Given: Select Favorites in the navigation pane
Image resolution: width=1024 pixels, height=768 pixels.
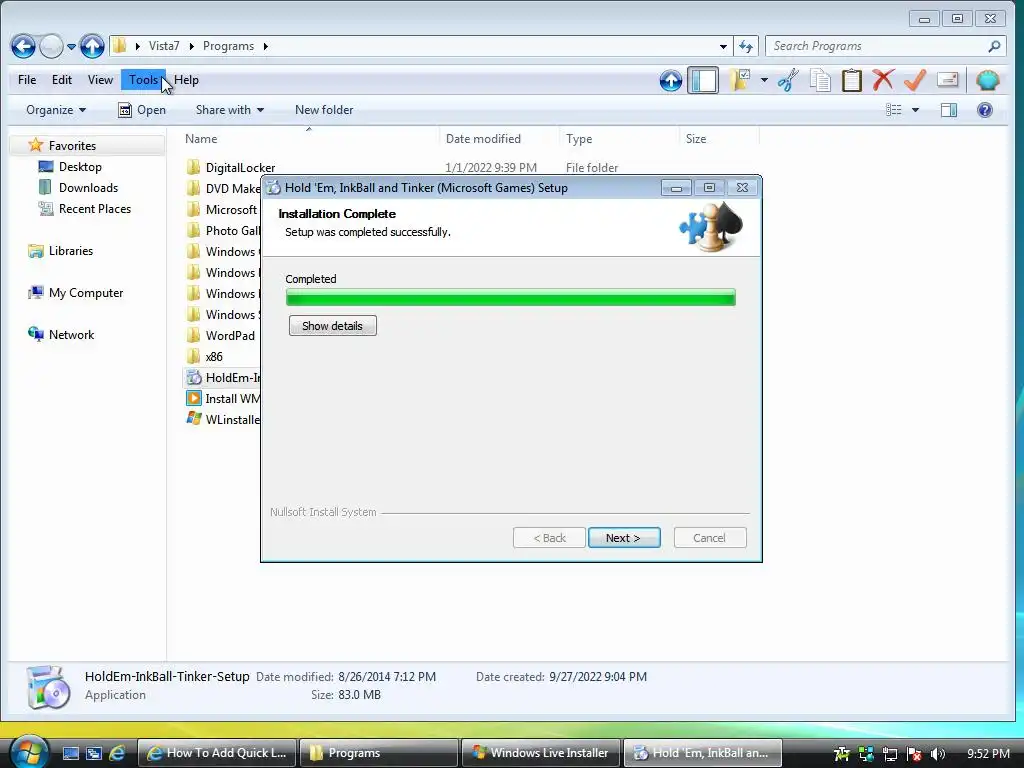Looking at the screenshot, I should [72, 146].
